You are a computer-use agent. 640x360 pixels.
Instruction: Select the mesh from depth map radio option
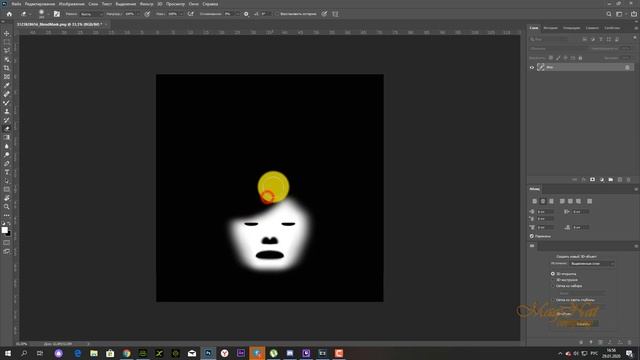(553, 300)
